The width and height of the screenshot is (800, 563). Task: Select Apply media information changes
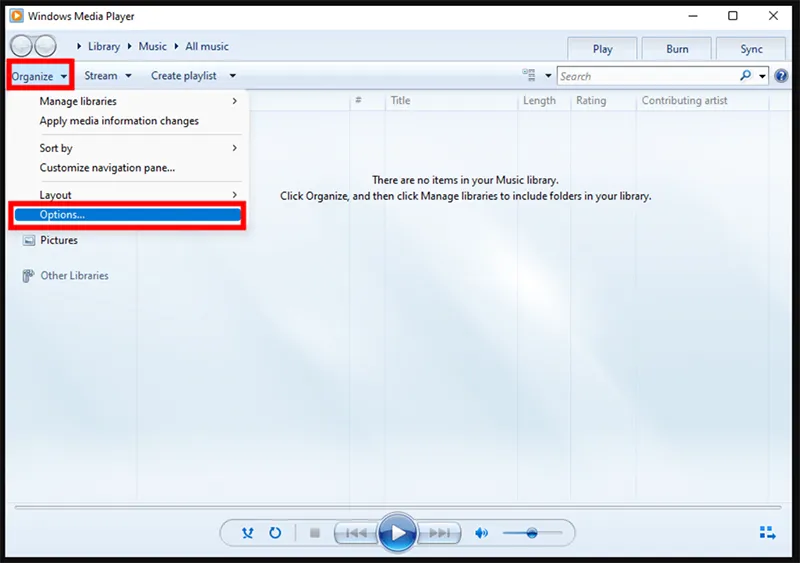130,121
